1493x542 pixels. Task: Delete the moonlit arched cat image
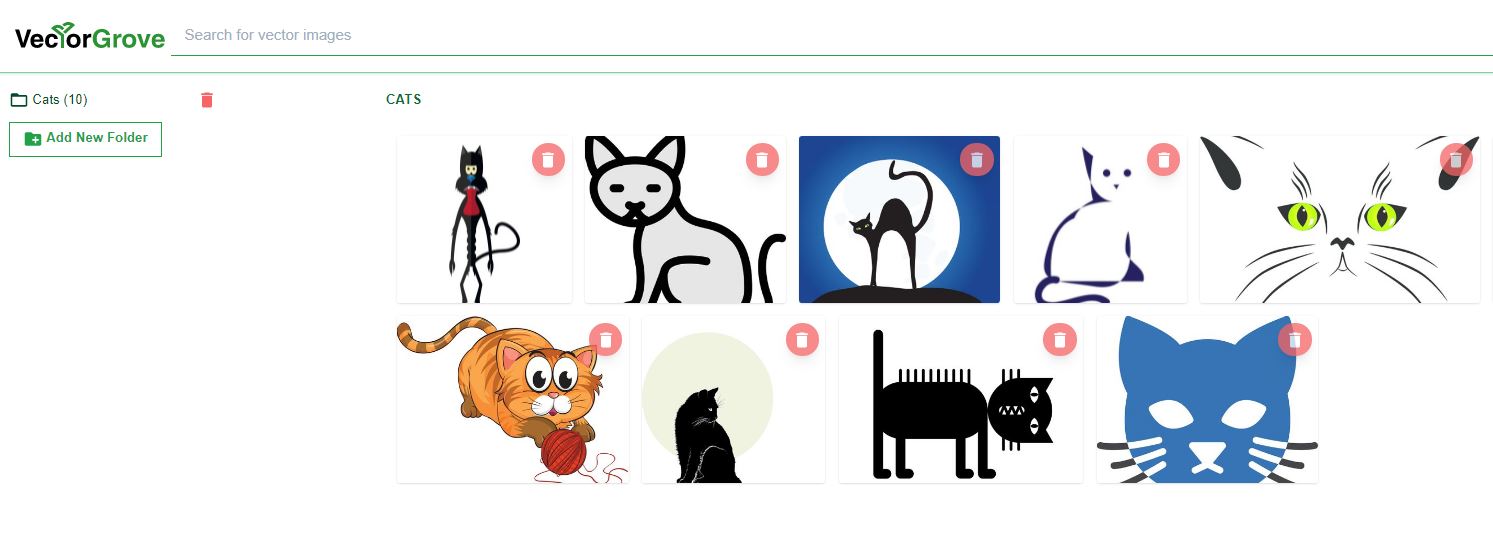[977, 160]
